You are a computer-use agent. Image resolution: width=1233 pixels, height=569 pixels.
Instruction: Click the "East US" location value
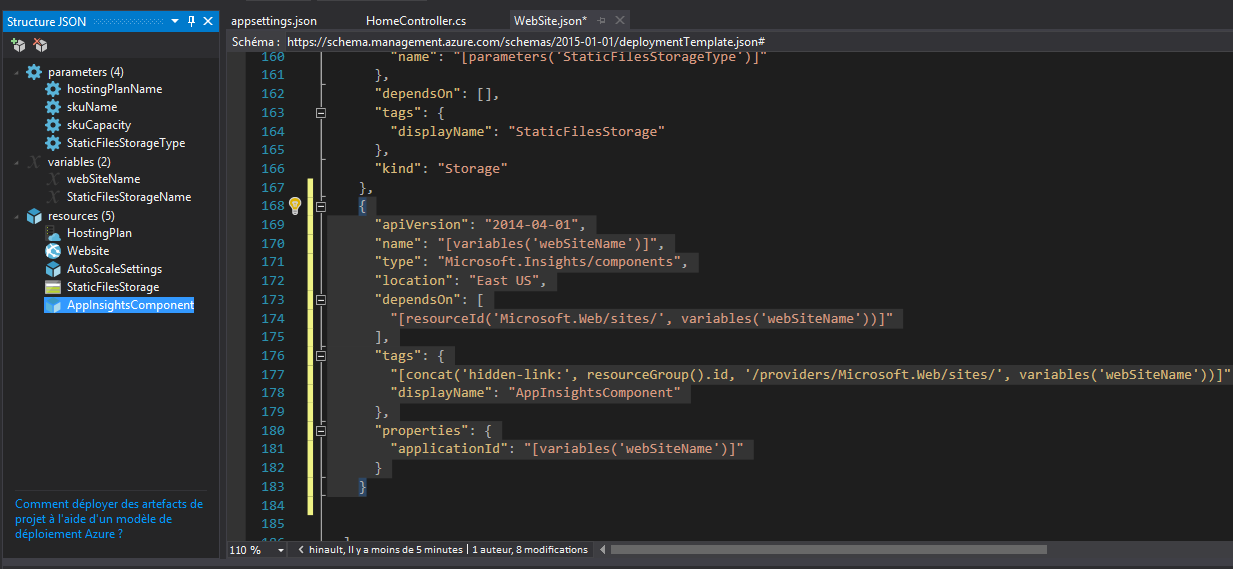point(506,281)
